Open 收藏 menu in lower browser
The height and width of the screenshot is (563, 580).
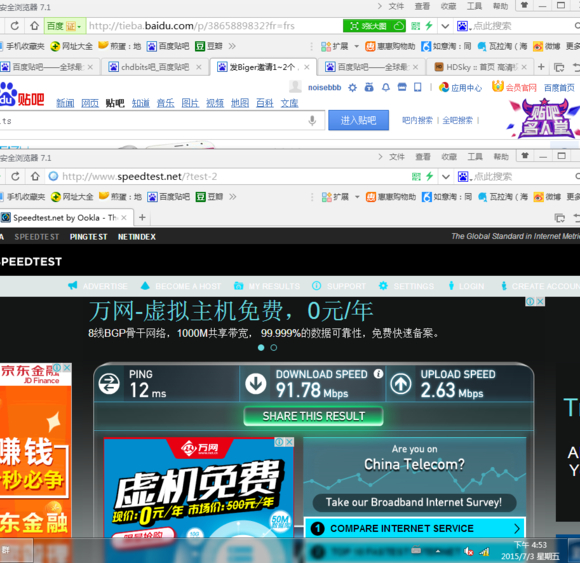coord(449,157)
